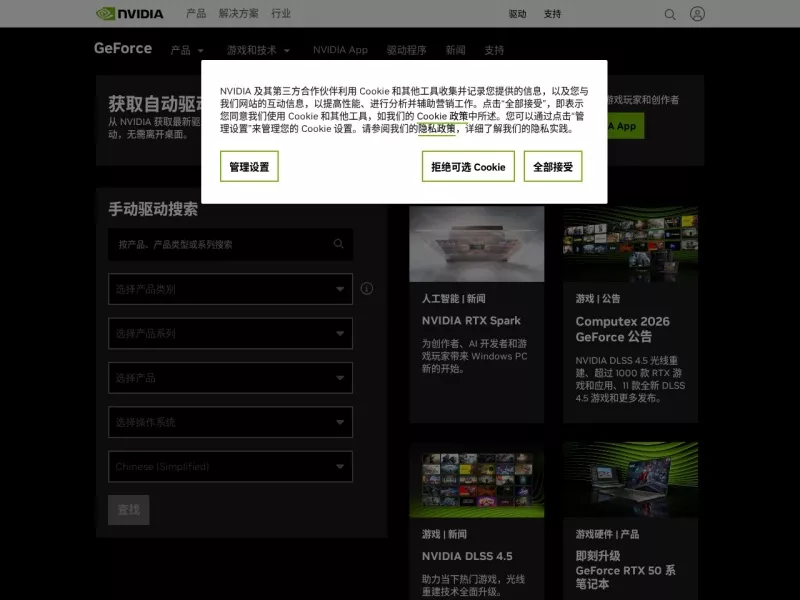Open the Cookie 政策 link in dialog

[442, 116]
